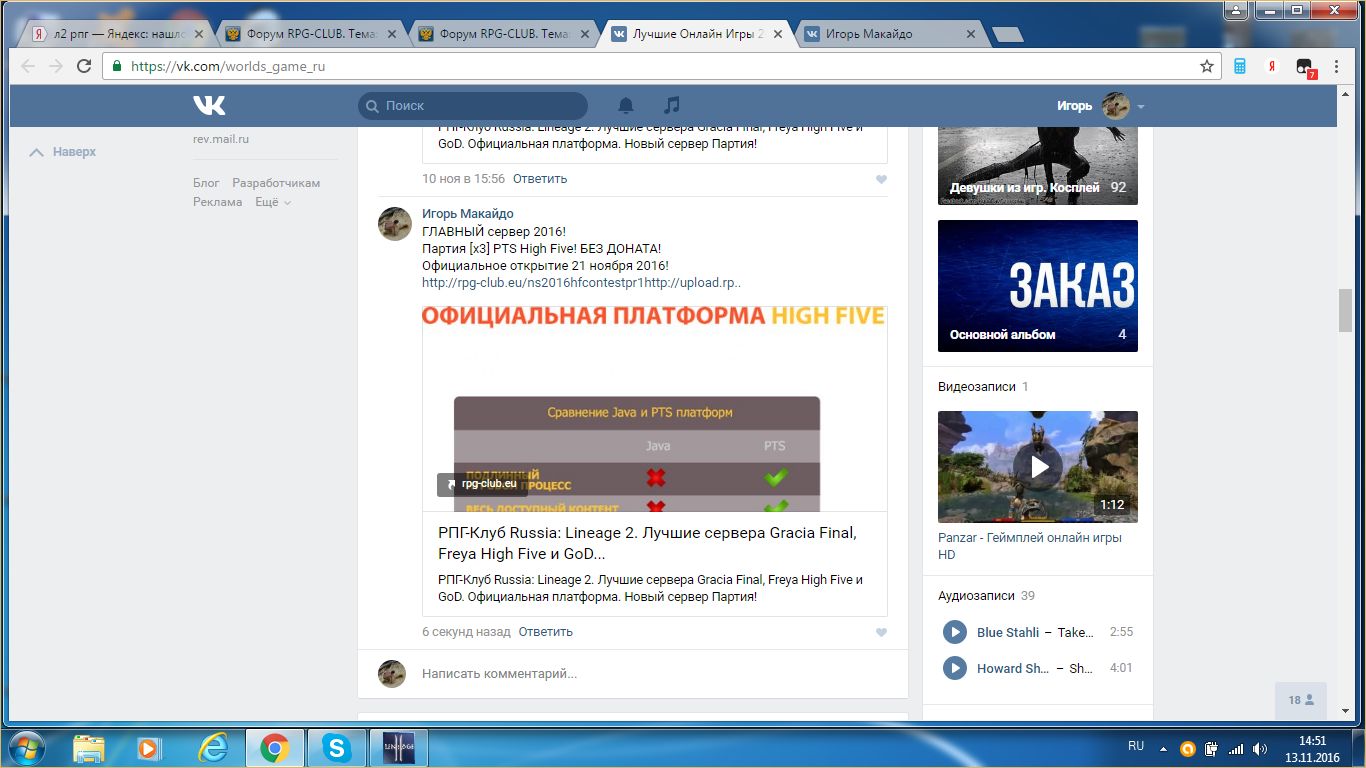Click Наверх to return to the top

tap(63, 152)
